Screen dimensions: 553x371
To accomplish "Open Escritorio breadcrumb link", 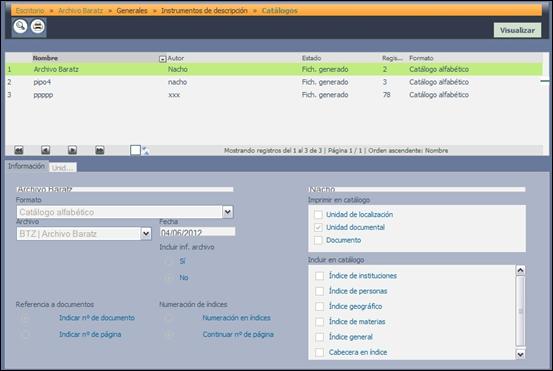I will coord(30,11).
